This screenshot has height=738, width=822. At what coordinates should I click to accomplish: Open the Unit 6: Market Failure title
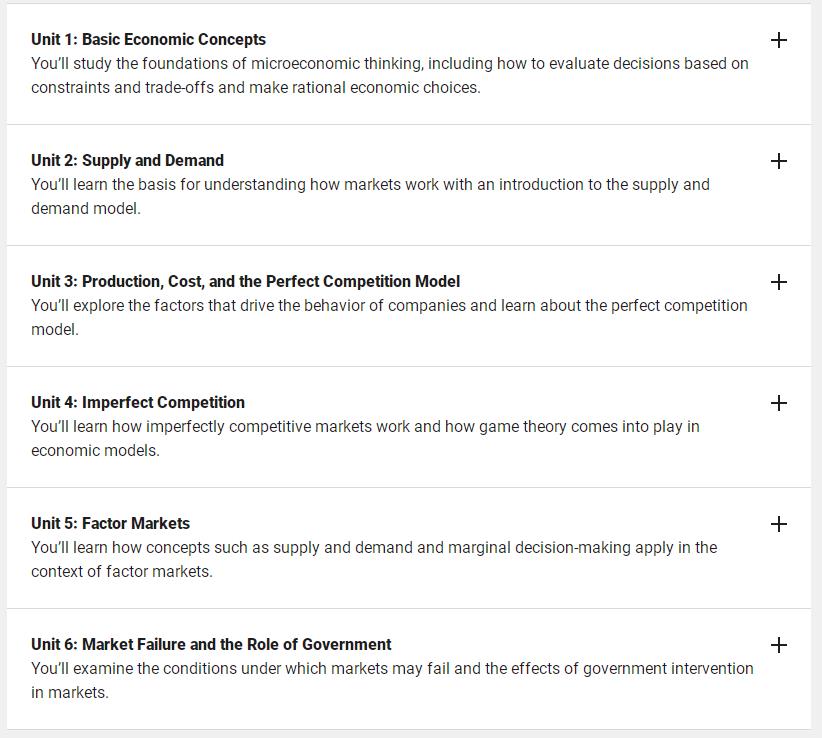[211, 645]
